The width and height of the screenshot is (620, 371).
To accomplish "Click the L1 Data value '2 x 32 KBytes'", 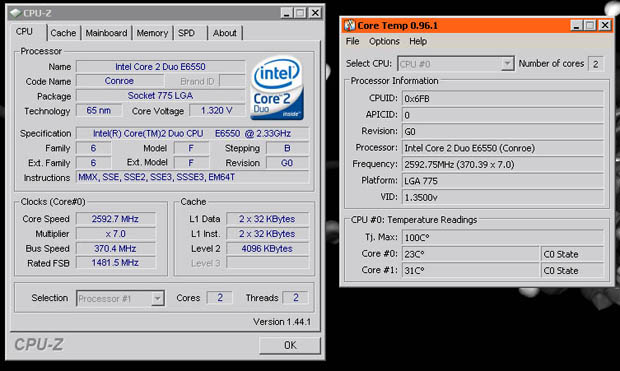I will tap(267, 219).
